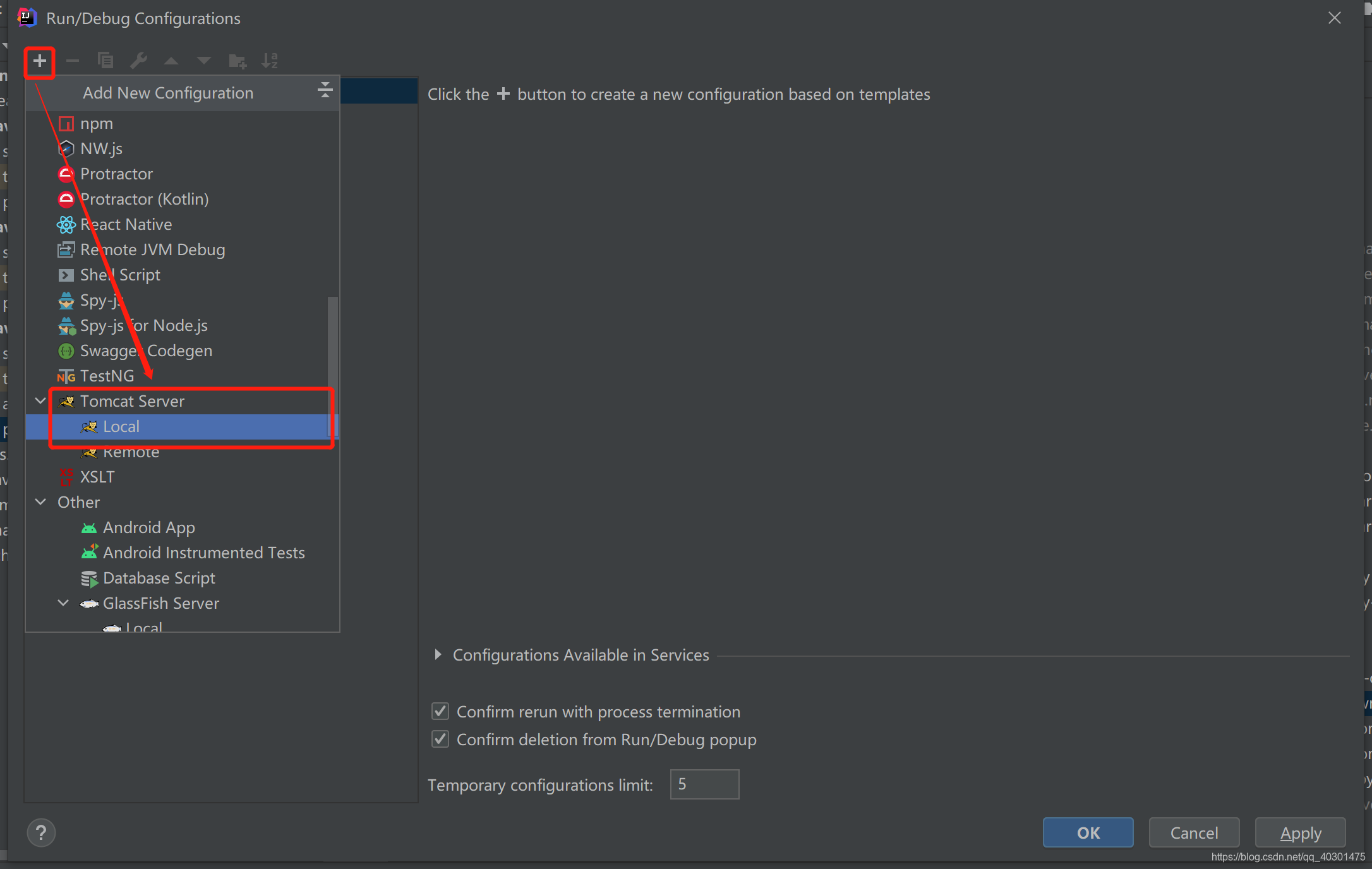Open Edit Templates wrench icon
The image size is (1372, 869).
(x=138, y=61)
